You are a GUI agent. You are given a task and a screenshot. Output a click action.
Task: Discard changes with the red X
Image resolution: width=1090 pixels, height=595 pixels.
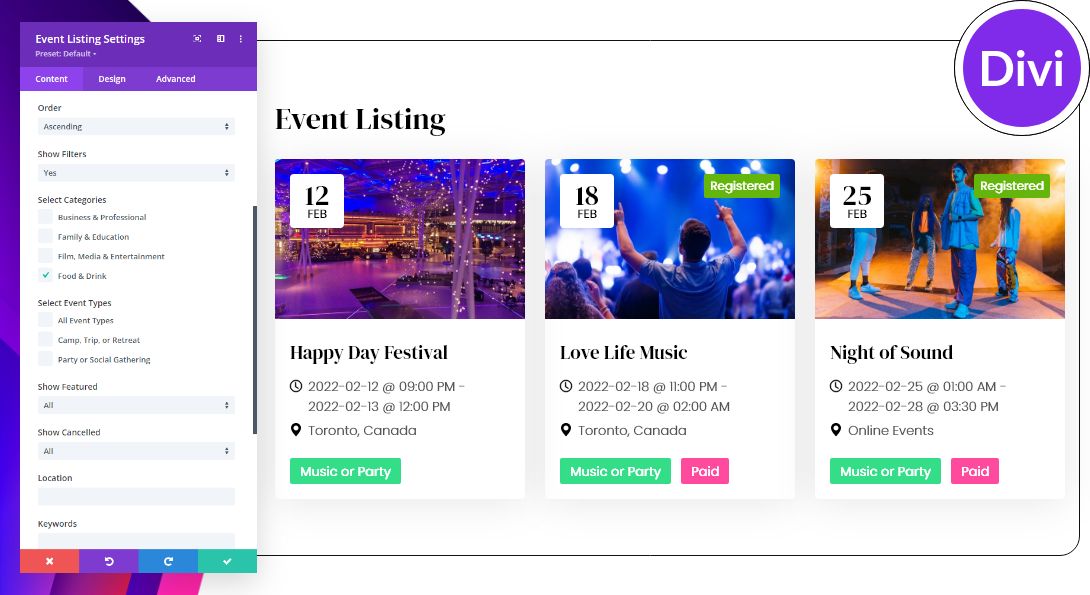point(49,562)
